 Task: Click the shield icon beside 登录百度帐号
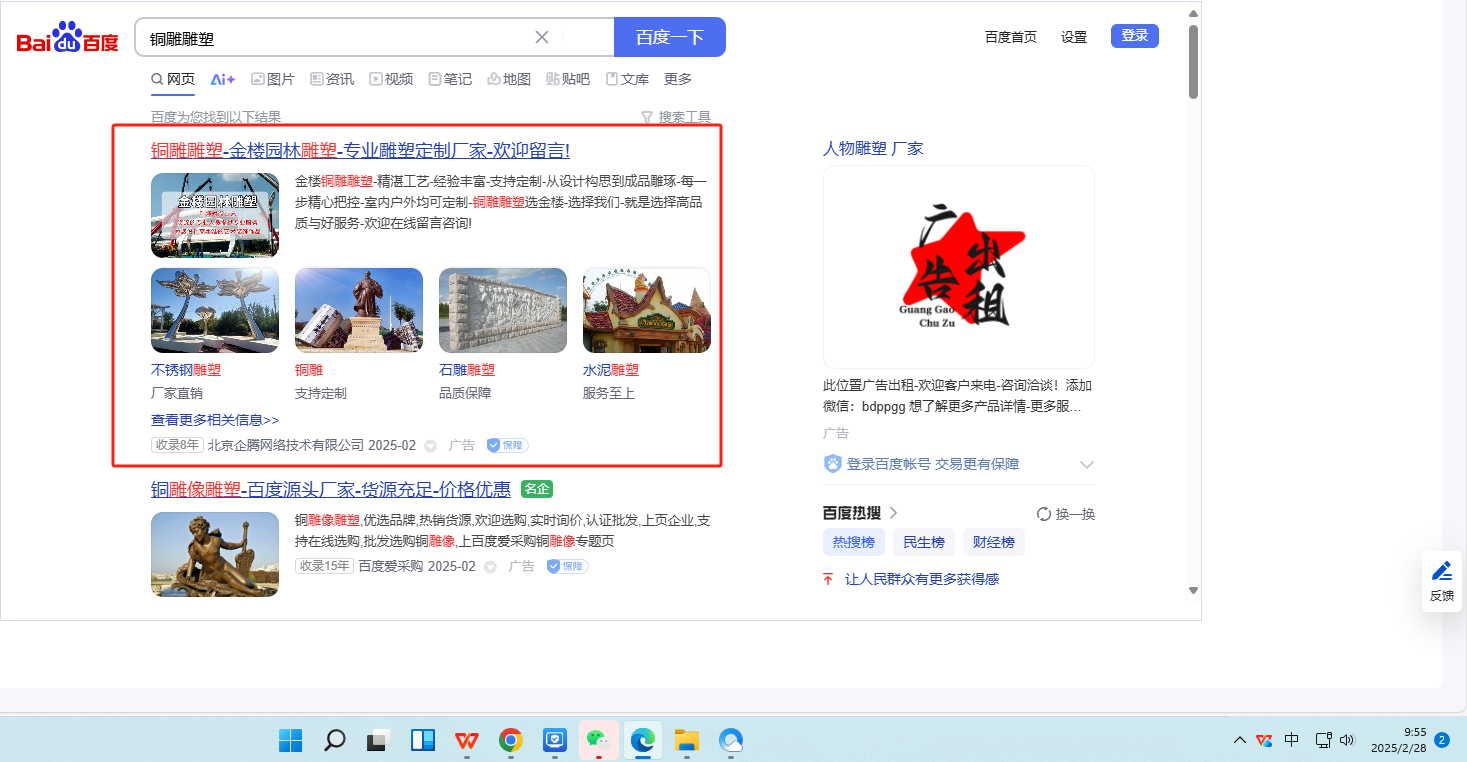coord(832,464)
